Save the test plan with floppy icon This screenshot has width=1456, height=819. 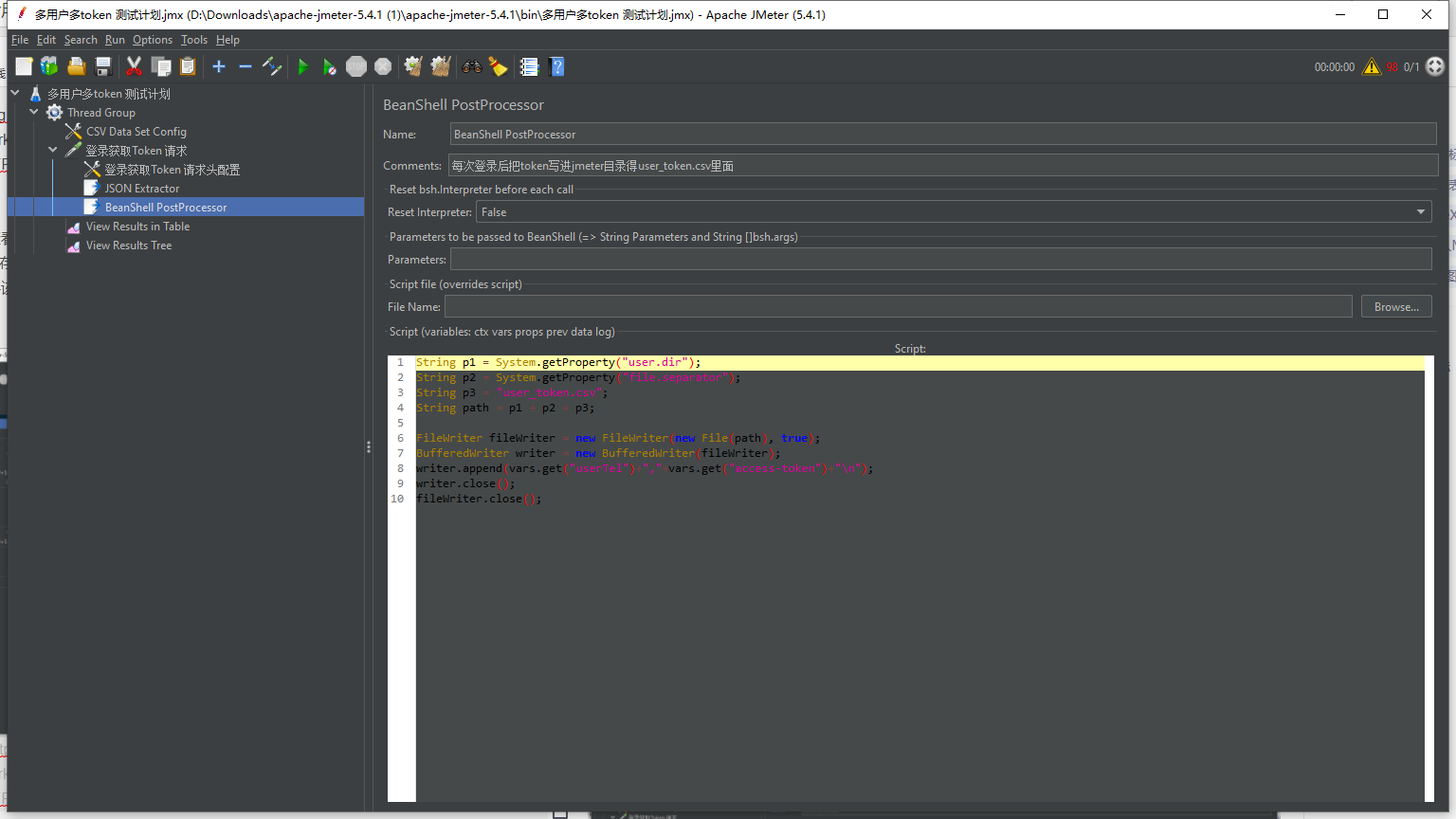coord(103,66)
